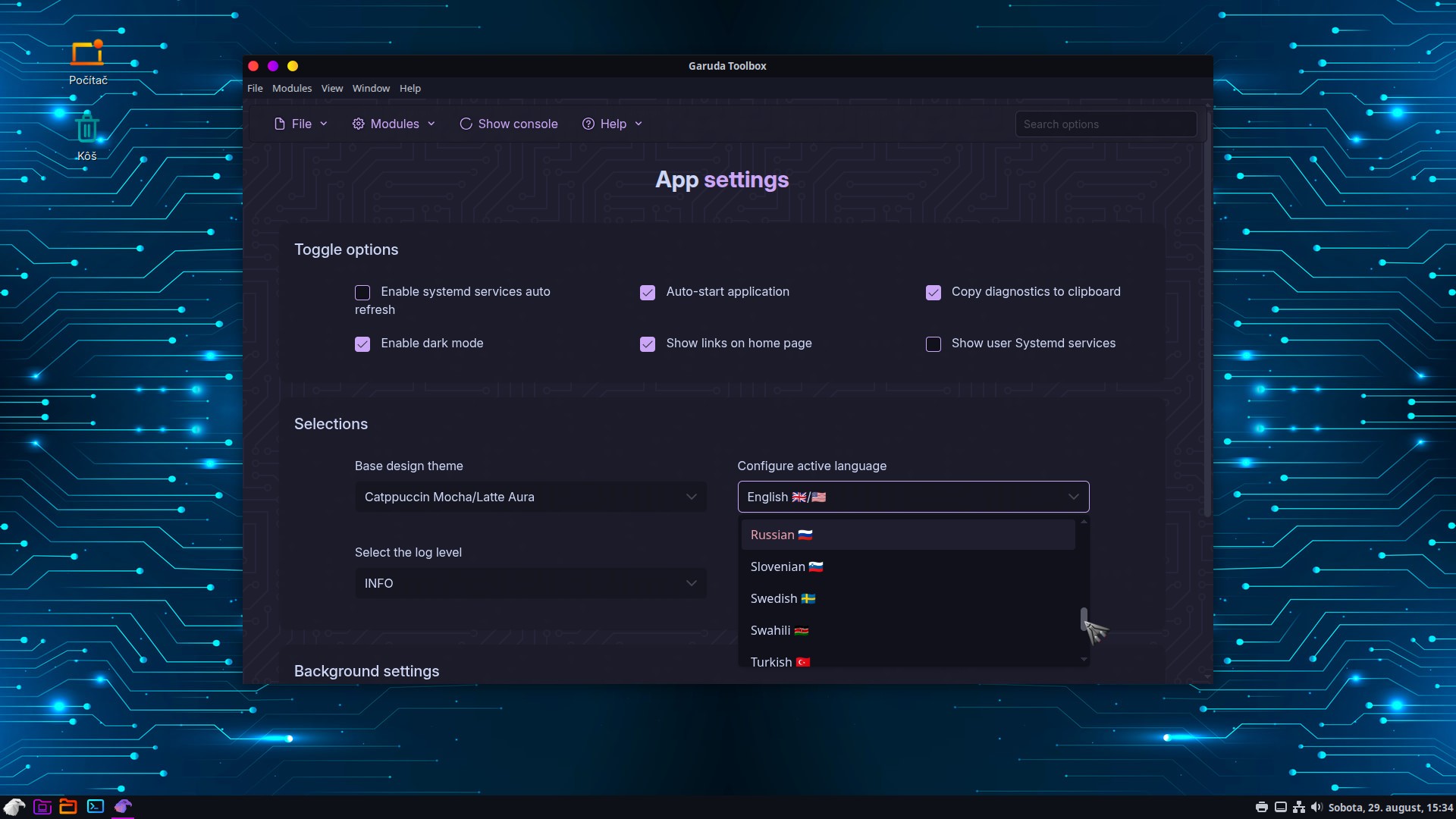Click the main page vertical scrollbar

click(1207, 315)
